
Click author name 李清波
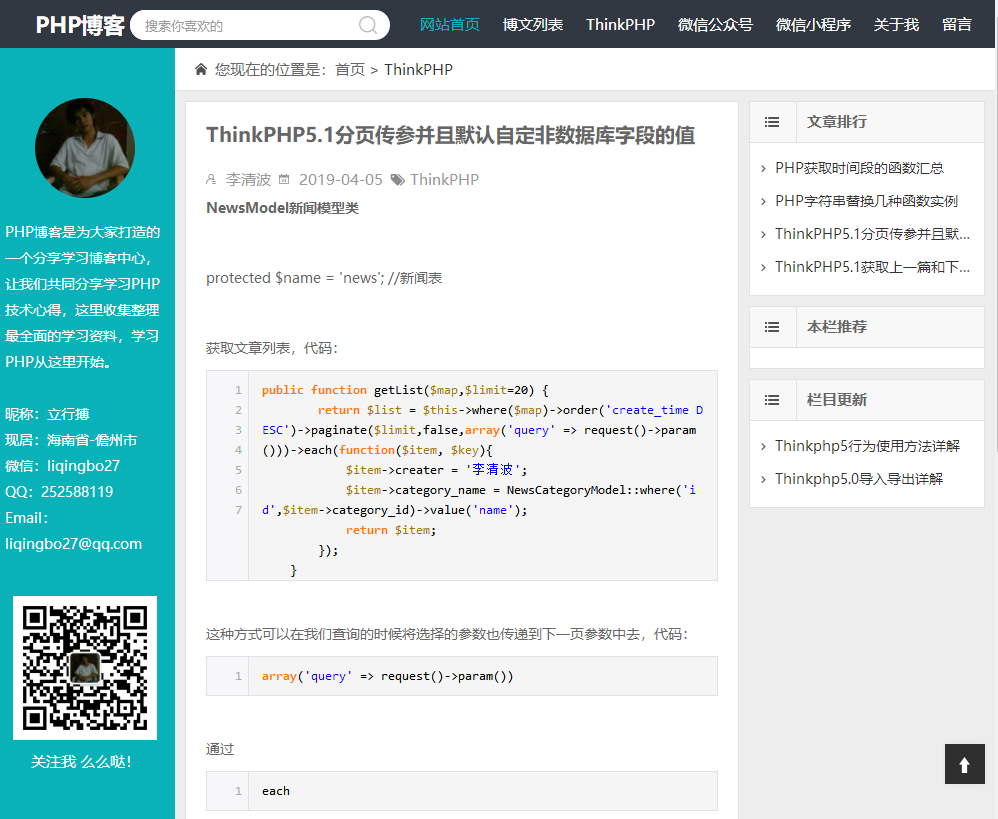[x=248, y=179]
